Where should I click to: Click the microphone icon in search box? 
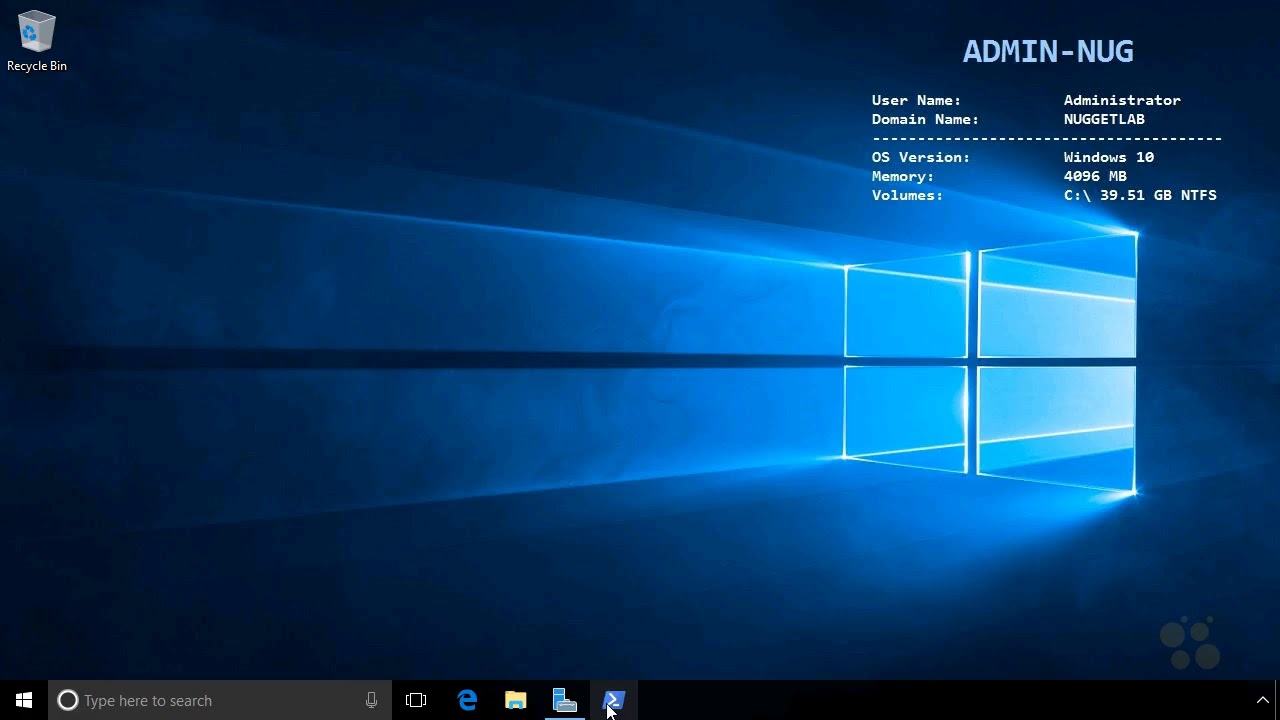point(371,700)
